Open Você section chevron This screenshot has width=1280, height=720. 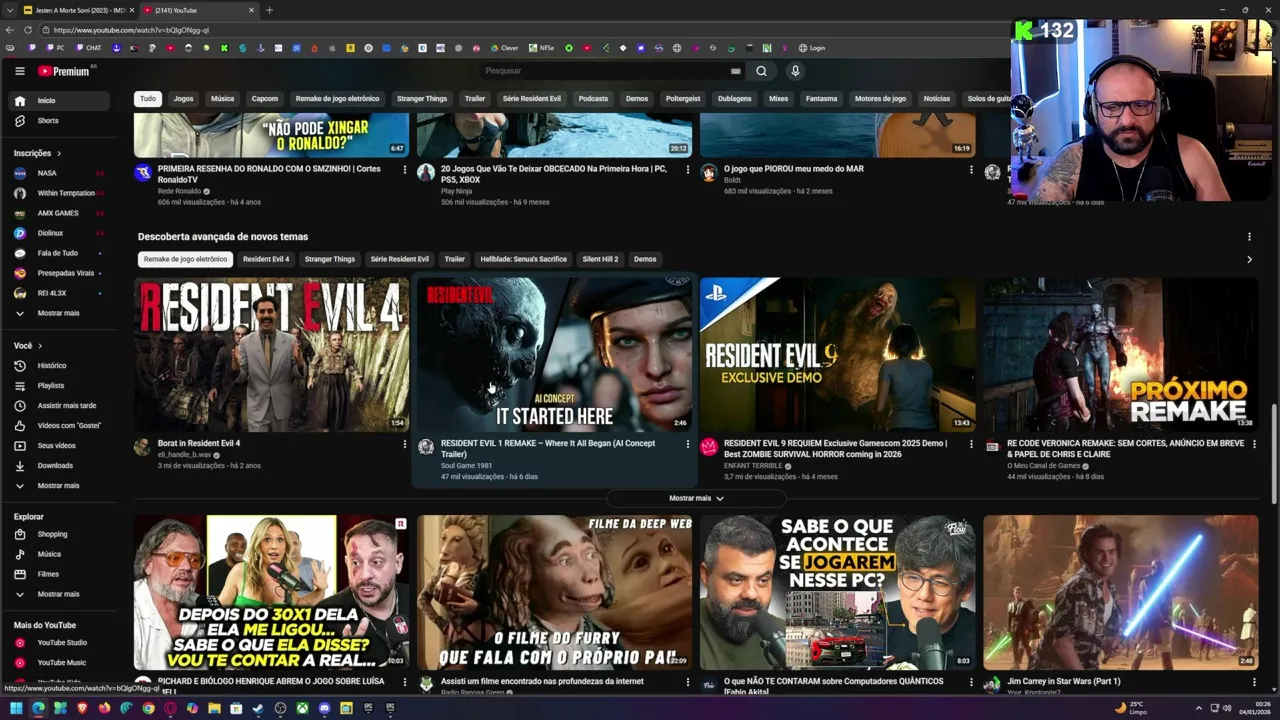click(40, 346)
